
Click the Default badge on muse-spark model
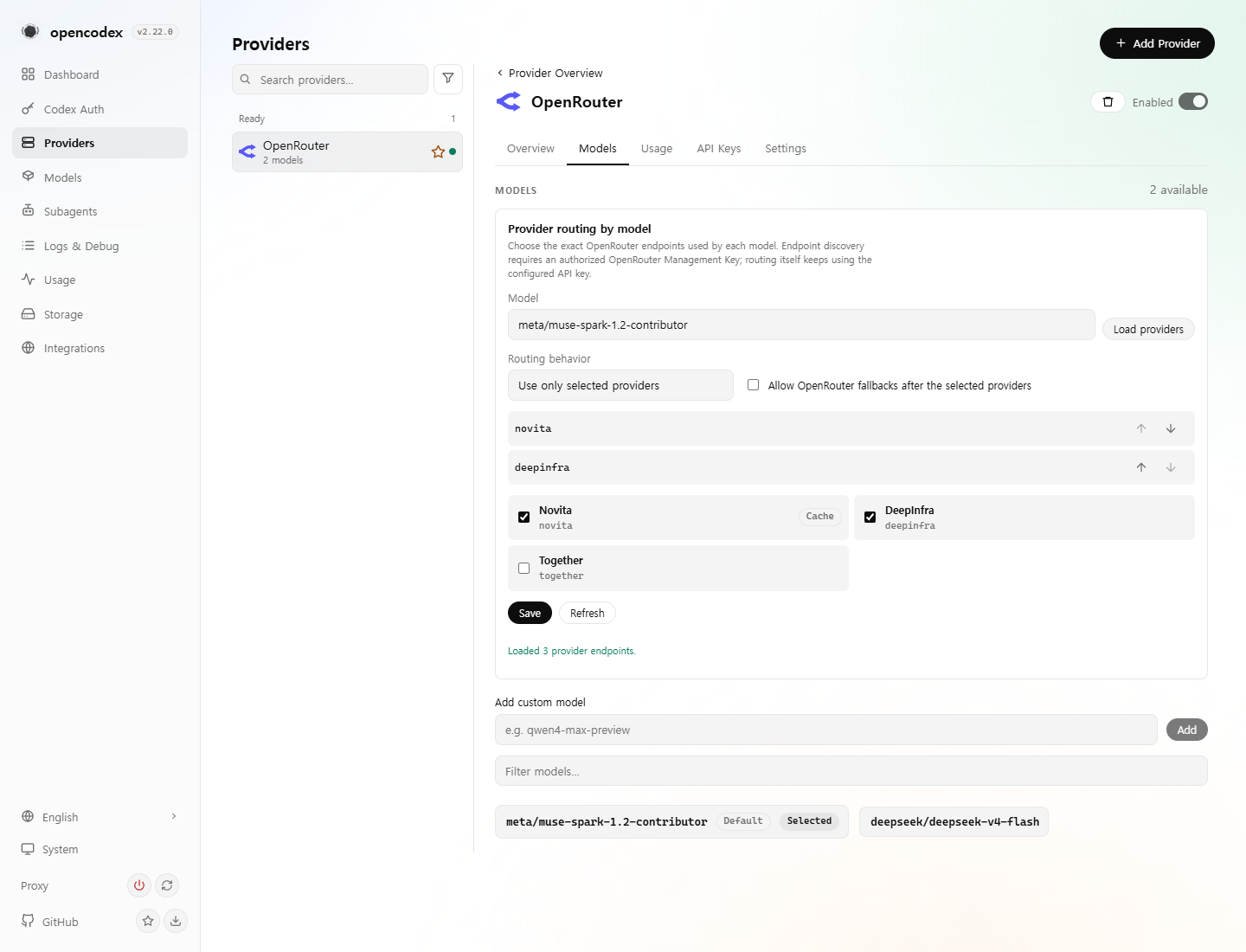coord(743,820)
